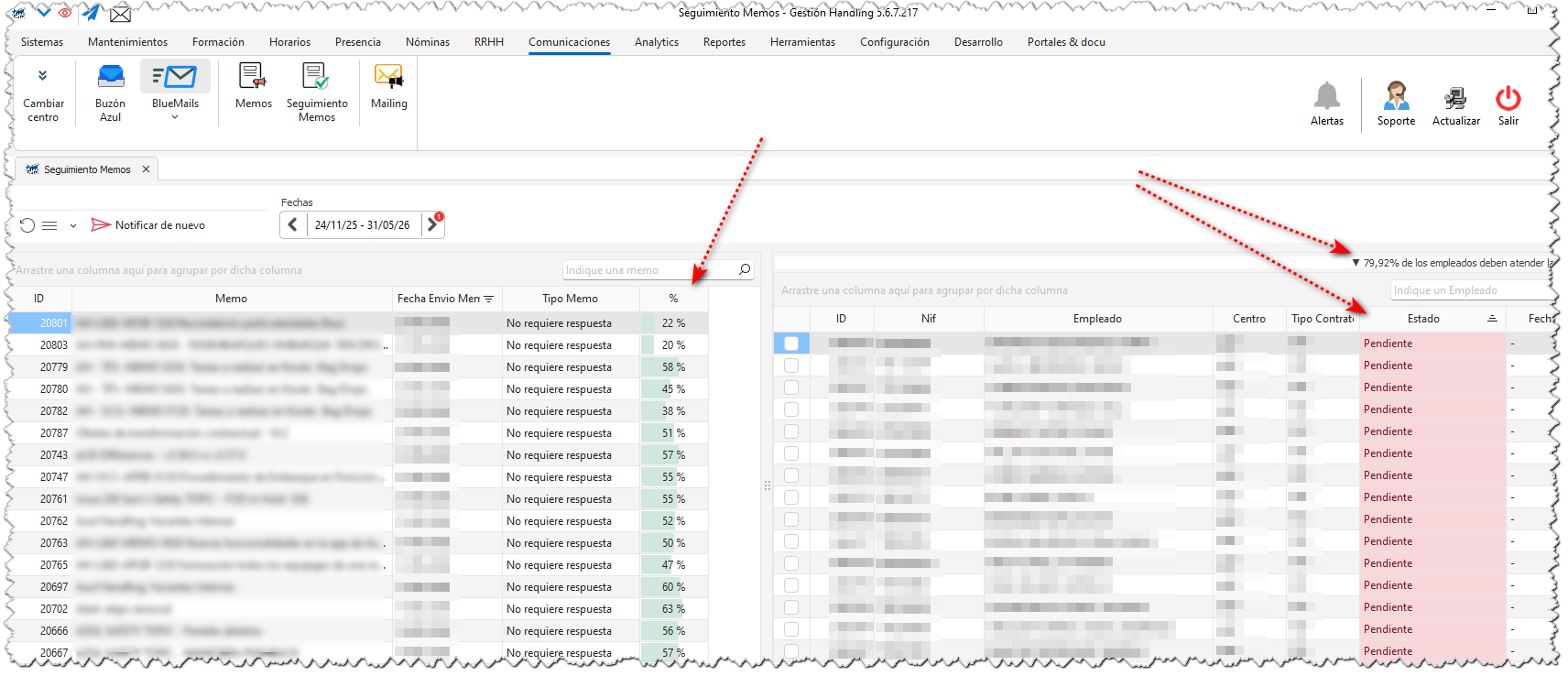Open the Analytics menu tab

pos(657,42)
